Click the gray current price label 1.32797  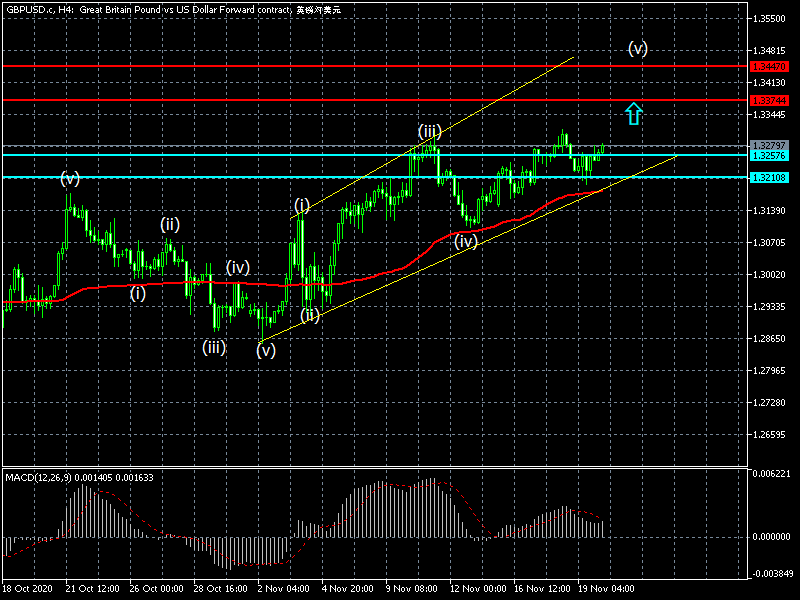[769, 146]
